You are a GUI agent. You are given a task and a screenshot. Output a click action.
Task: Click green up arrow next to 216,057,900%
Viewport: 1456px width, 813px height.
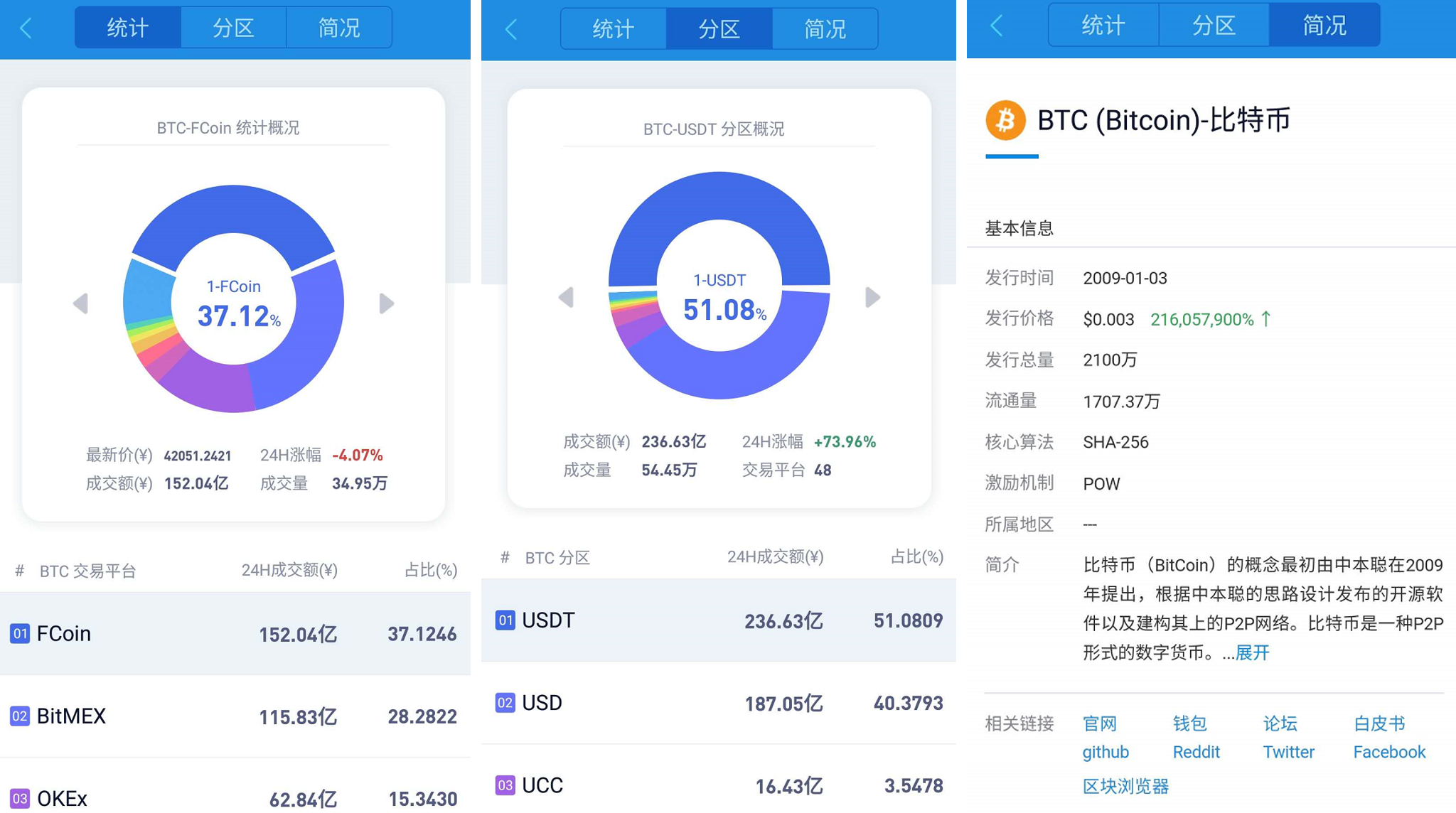pos(1266,319)
